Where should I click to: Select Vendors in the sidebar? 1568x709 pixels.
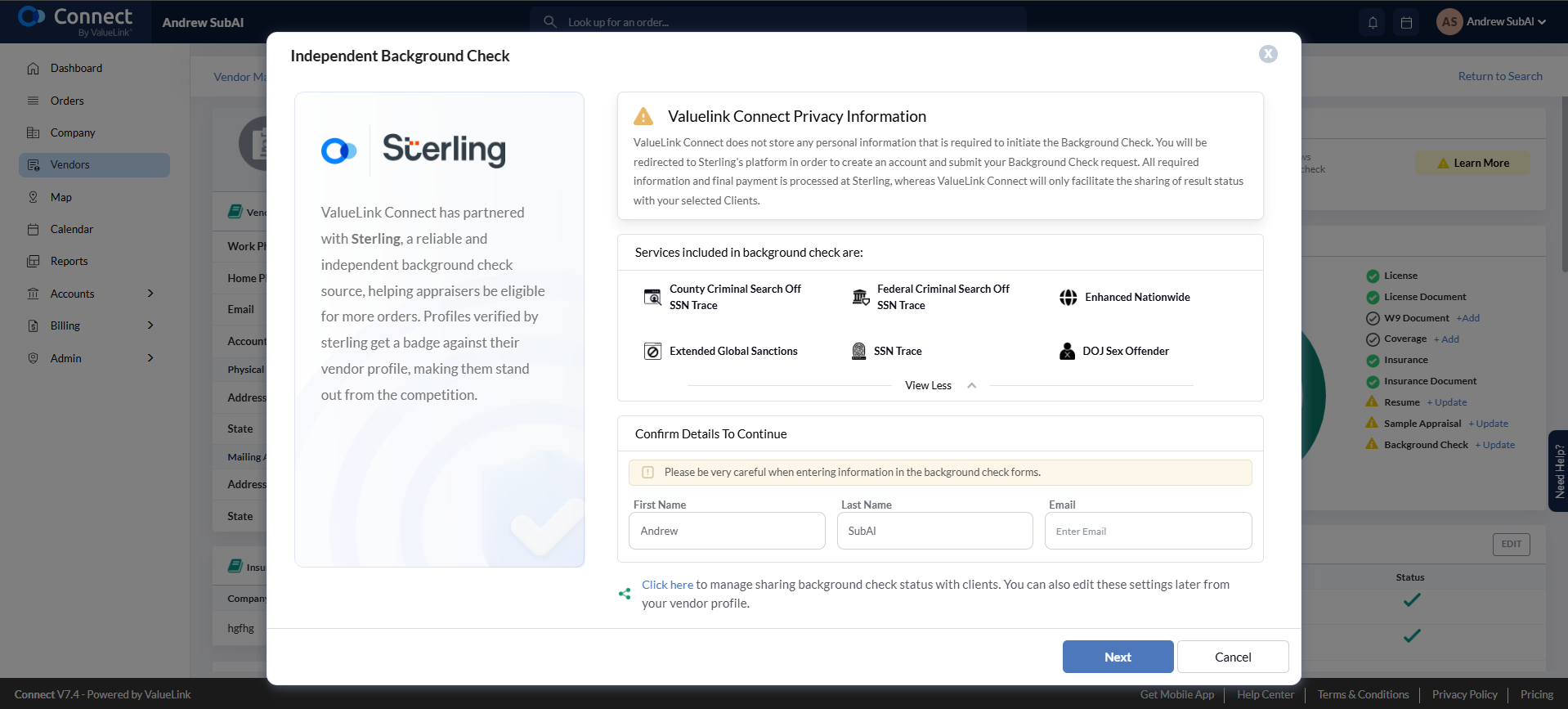click(94, 165)
